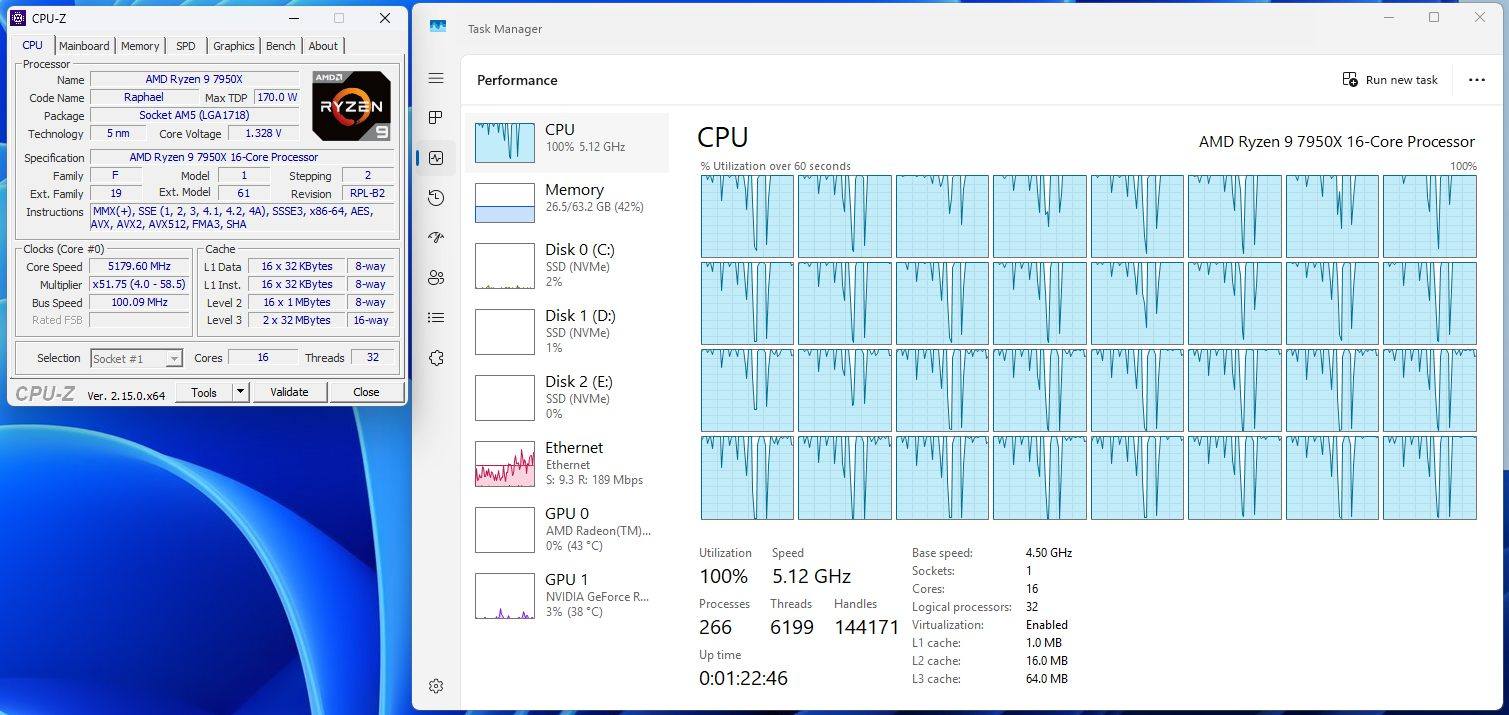
Task: Open the three-dot more options menu
Action: point(1476,80)
